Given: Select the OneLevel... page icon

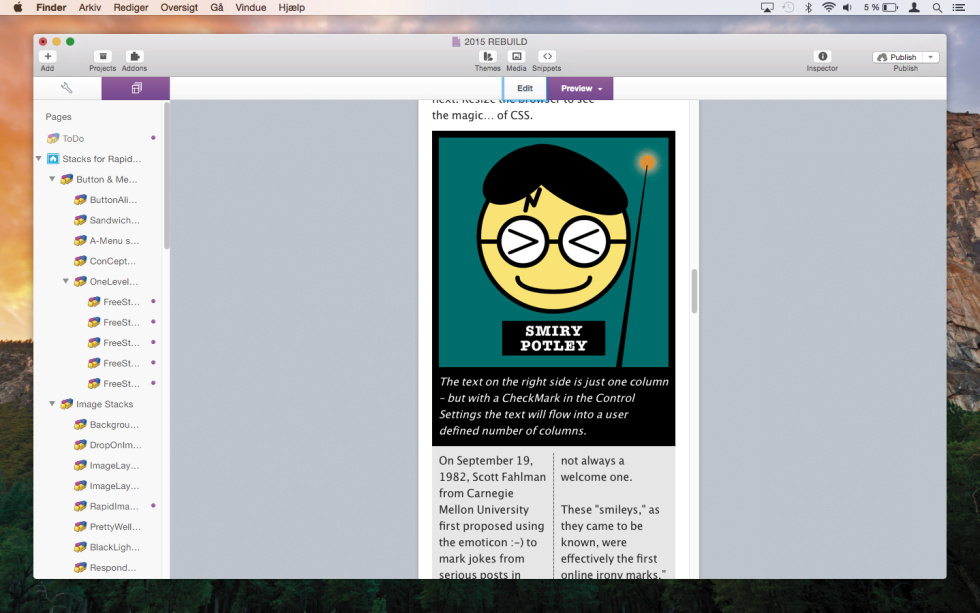Looking at the screenshot, I should [x=80, y=281].
